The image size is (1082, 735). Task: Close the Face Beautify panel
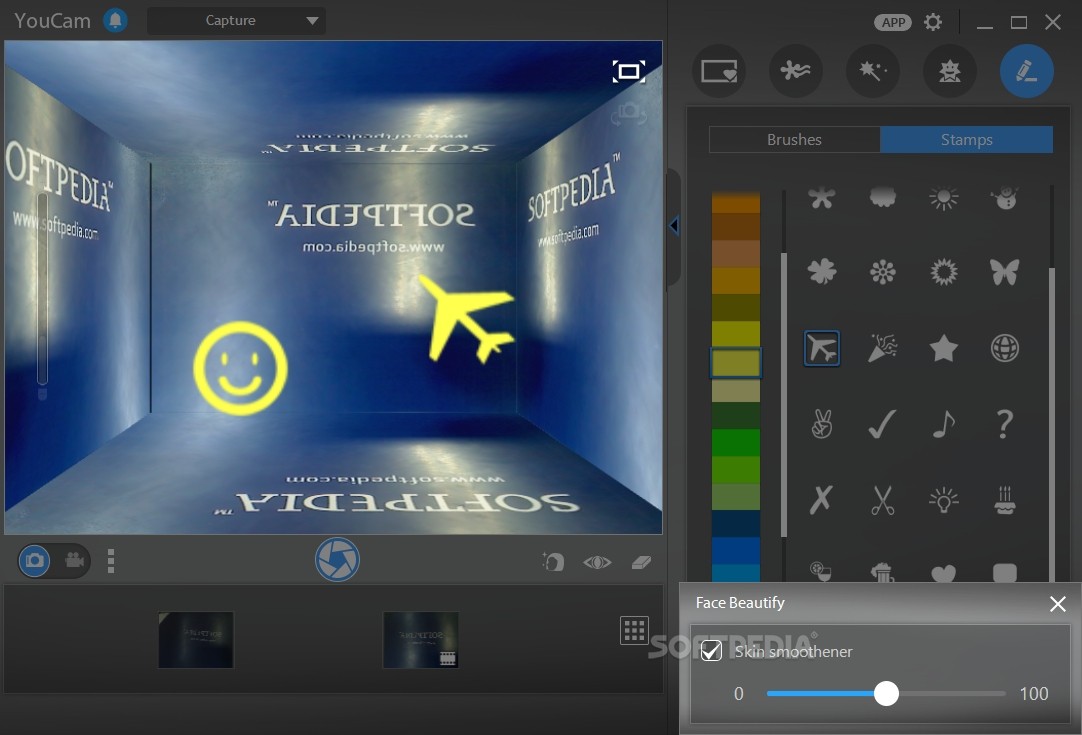pos(1057,604)
